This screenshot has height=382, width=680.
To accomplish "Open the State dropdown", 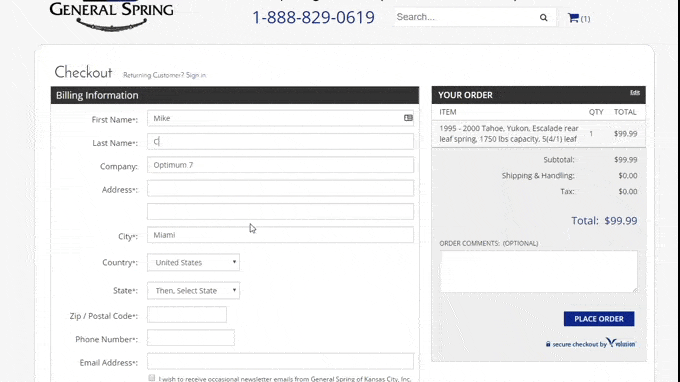I will point(193,291).
